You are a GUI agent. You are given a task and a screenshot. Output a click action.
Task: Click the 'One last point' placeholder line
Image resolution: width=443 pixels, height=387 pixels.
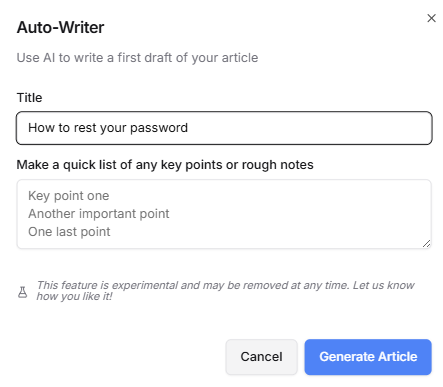(69, 232)
